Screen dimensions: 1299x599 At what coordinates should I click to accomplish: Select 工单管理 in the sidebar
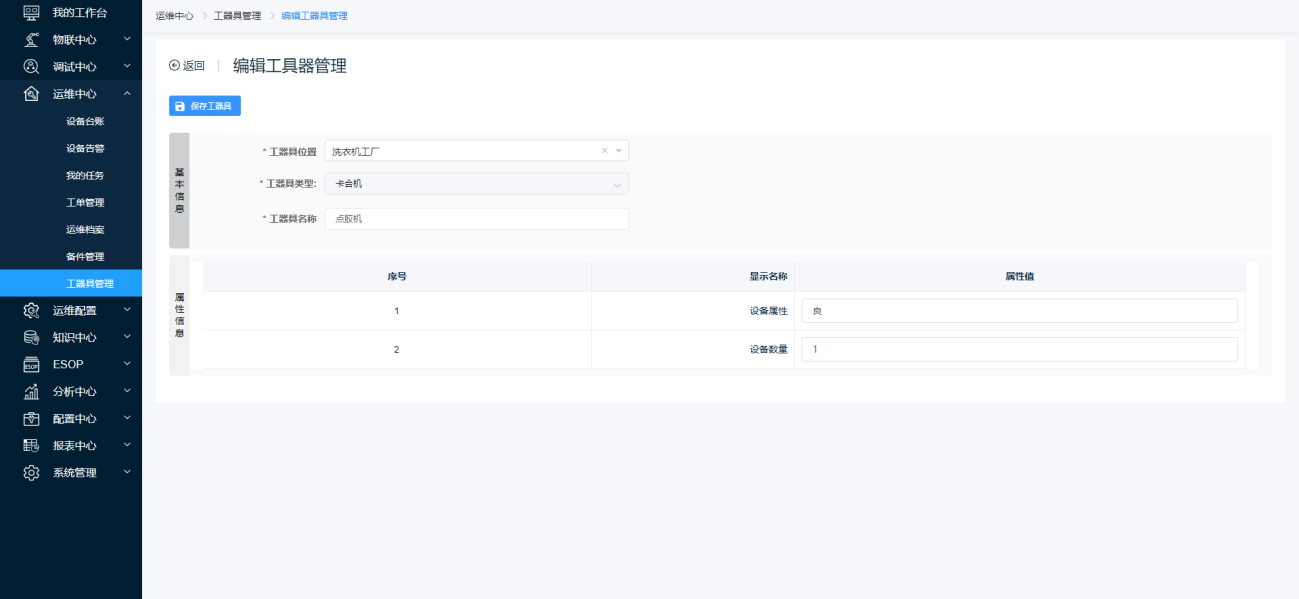coord(85,203)
